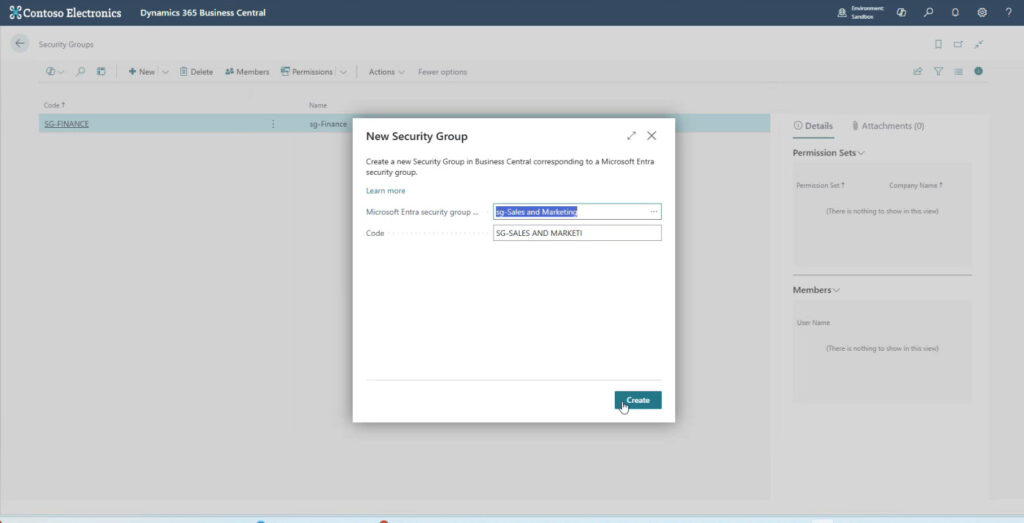The height and width of the screenshot is (523, 1024).
Task: Expand the New Security Group dialog
Action: click(x=631, y=136)
